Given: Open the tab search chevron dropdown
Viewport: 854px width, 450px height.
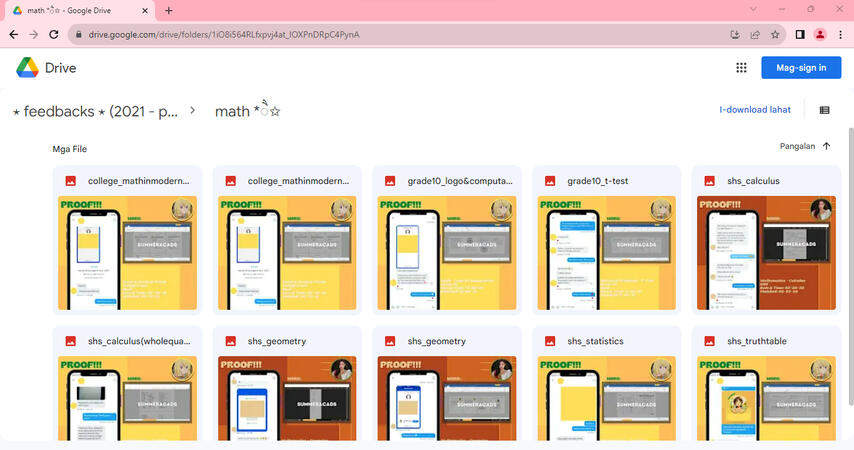Looking at the screenshot, I should (x=753, y=9).
